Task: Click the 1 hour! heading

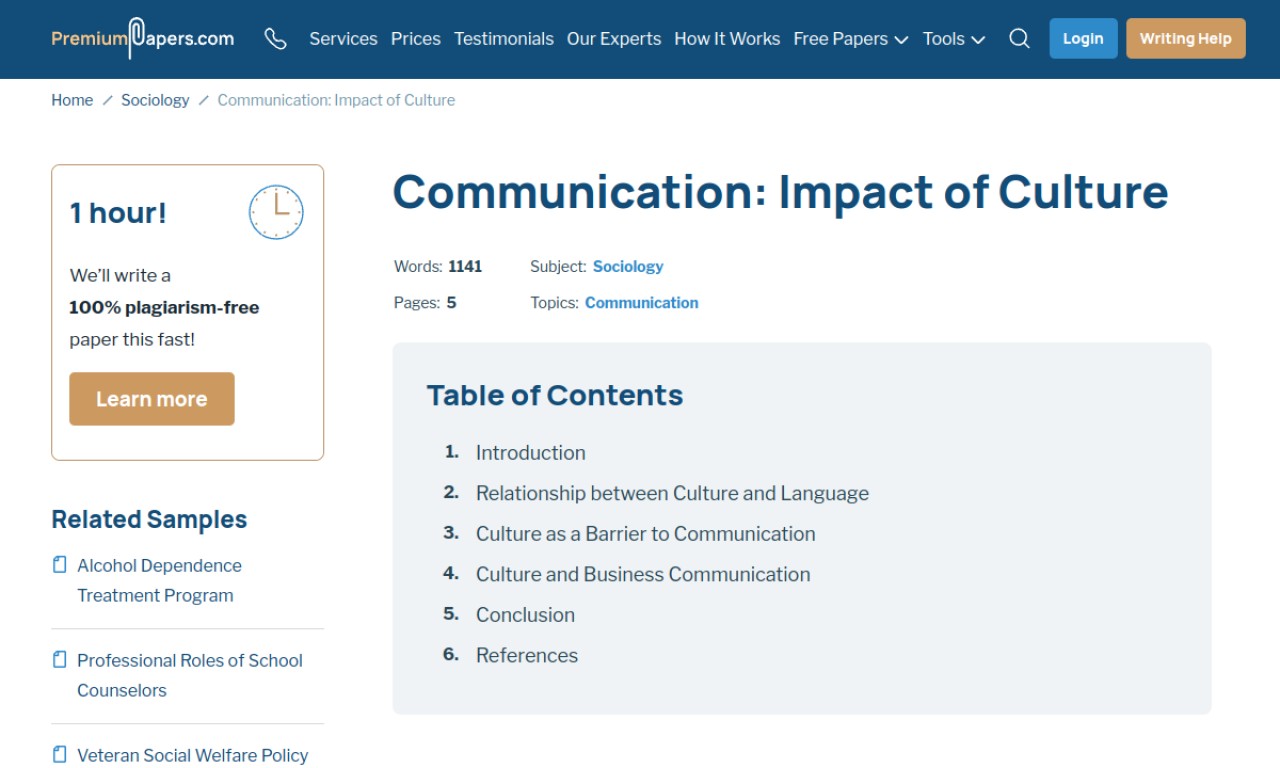Action: (x=118, y=213)
